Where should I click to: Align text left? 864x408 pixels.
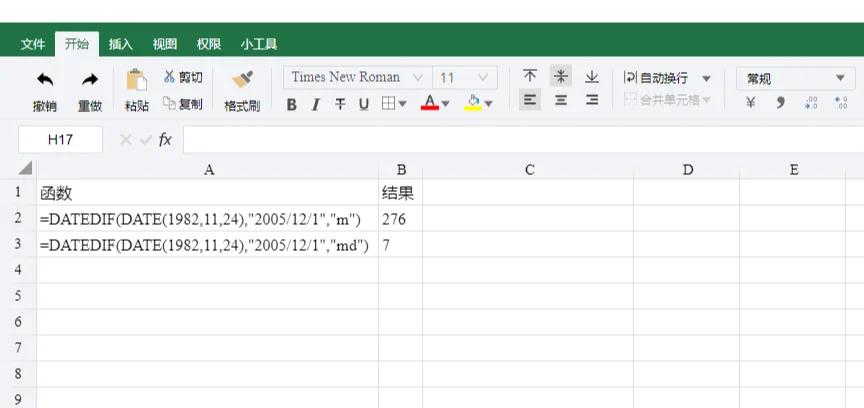tap(530, 100)
